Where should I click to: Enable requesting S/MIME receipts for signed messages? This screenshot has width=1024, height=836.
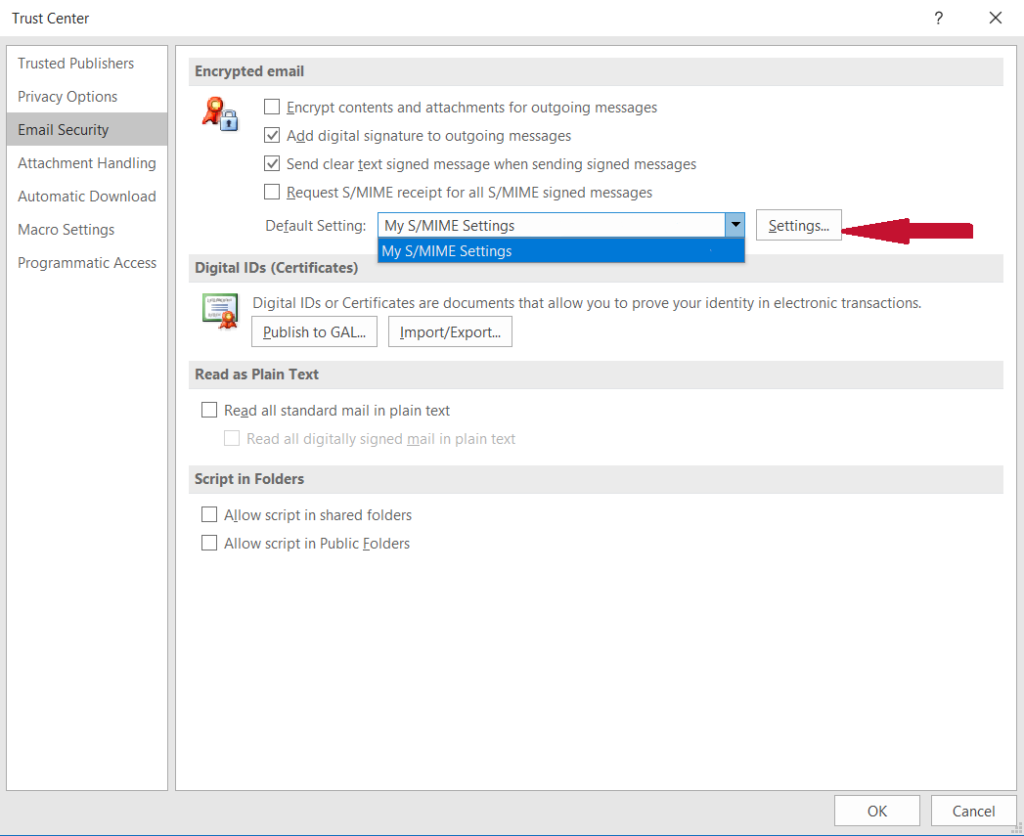click(x=271, y=191)
